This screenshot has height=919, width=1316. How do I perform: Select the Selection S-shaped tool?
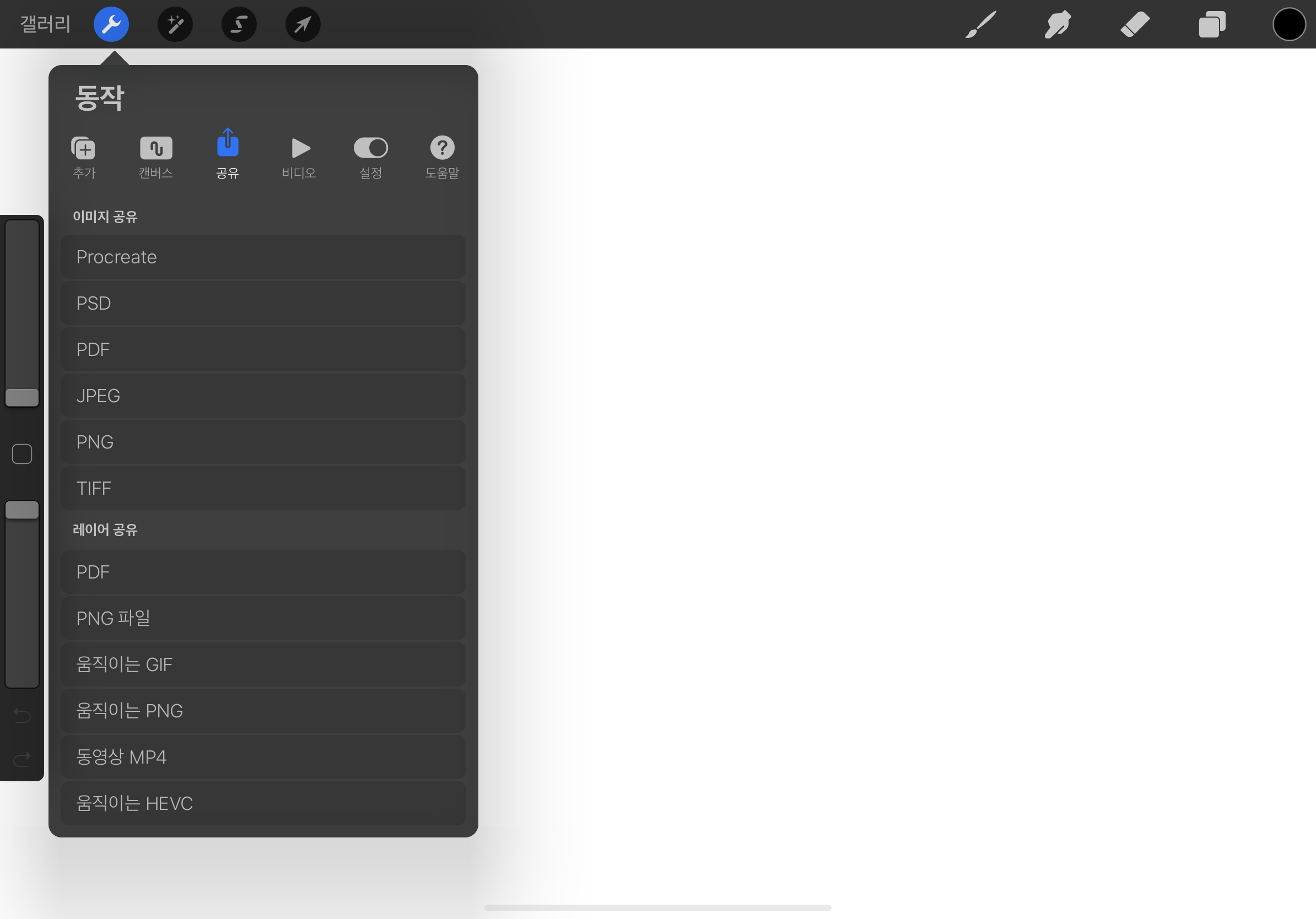(x=239, y=24)
